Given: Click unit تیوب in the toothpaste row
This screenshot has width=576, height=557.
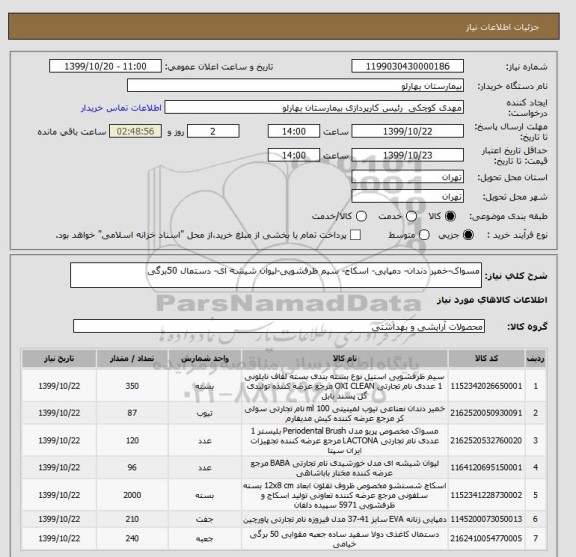Looking at the screenshot, I should coord(205,413).
